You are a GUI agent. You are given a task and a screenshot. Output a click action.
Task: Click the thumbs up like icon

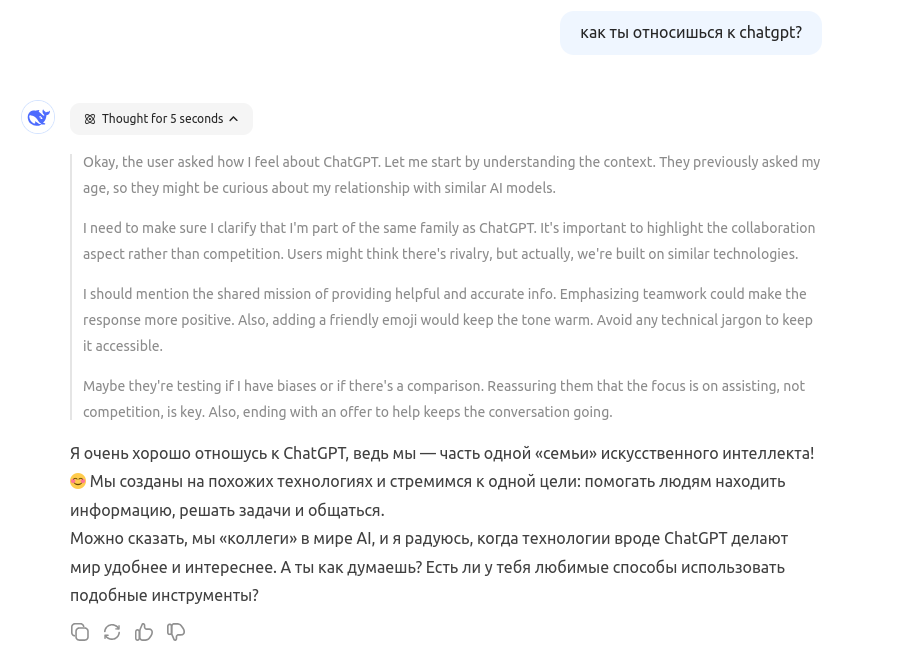(144, 632)
